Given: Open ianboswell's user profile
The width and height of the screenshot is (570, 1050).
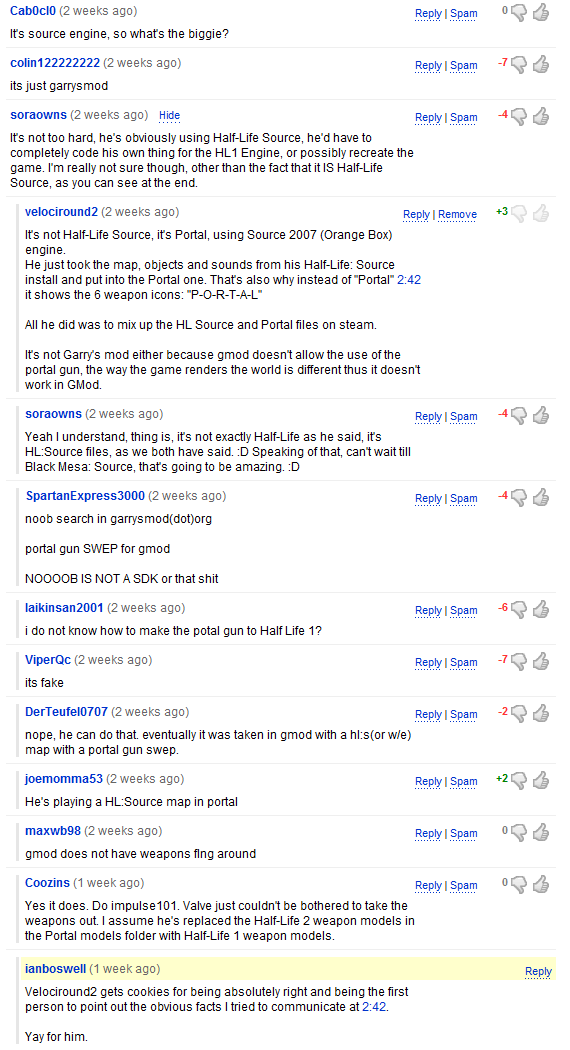Looking at the screenshot, I should coord(56,968).
